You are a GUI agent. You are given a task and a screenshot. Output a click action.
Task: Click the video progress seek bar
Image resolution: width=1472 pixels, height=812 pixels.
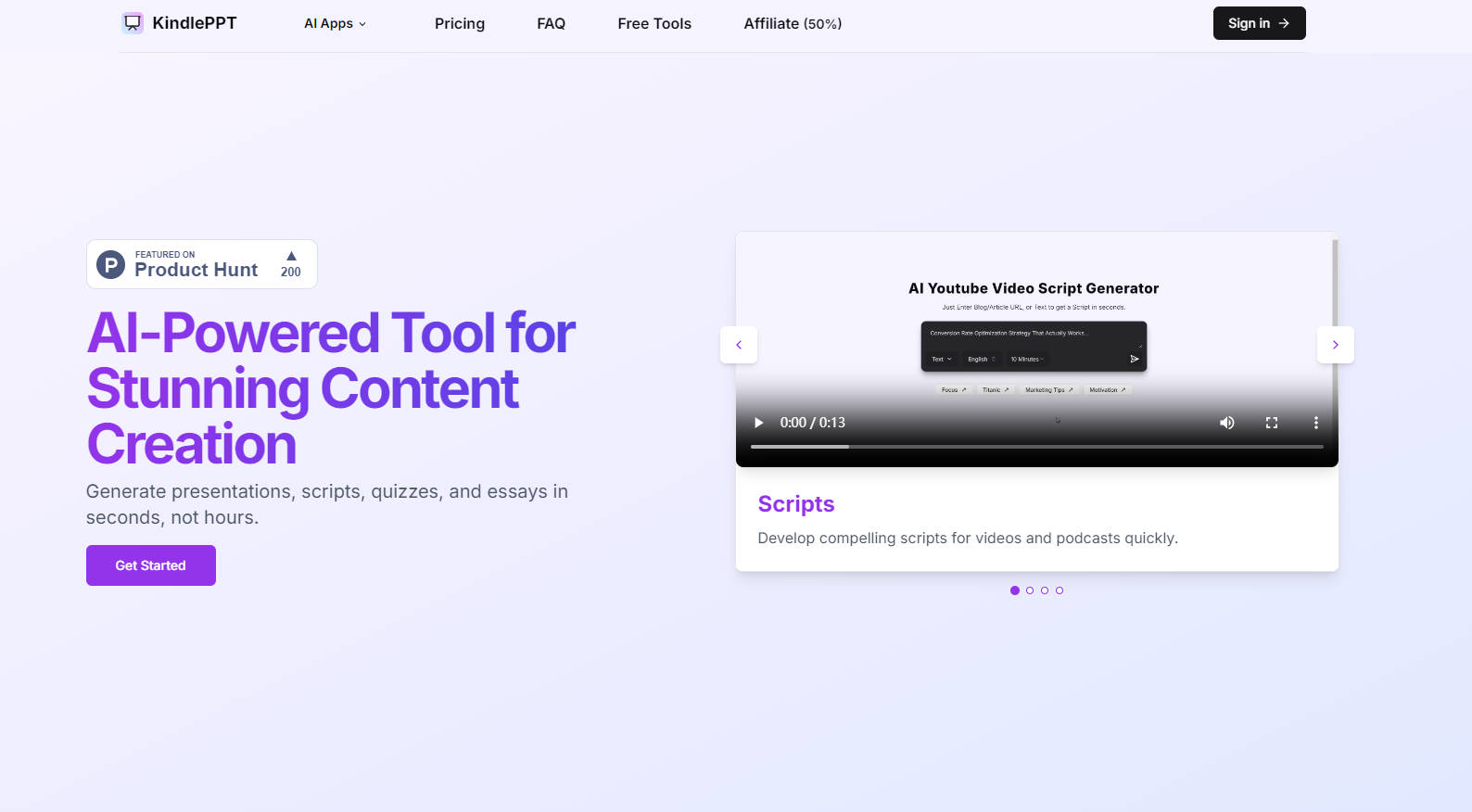tap(1036, 447)
